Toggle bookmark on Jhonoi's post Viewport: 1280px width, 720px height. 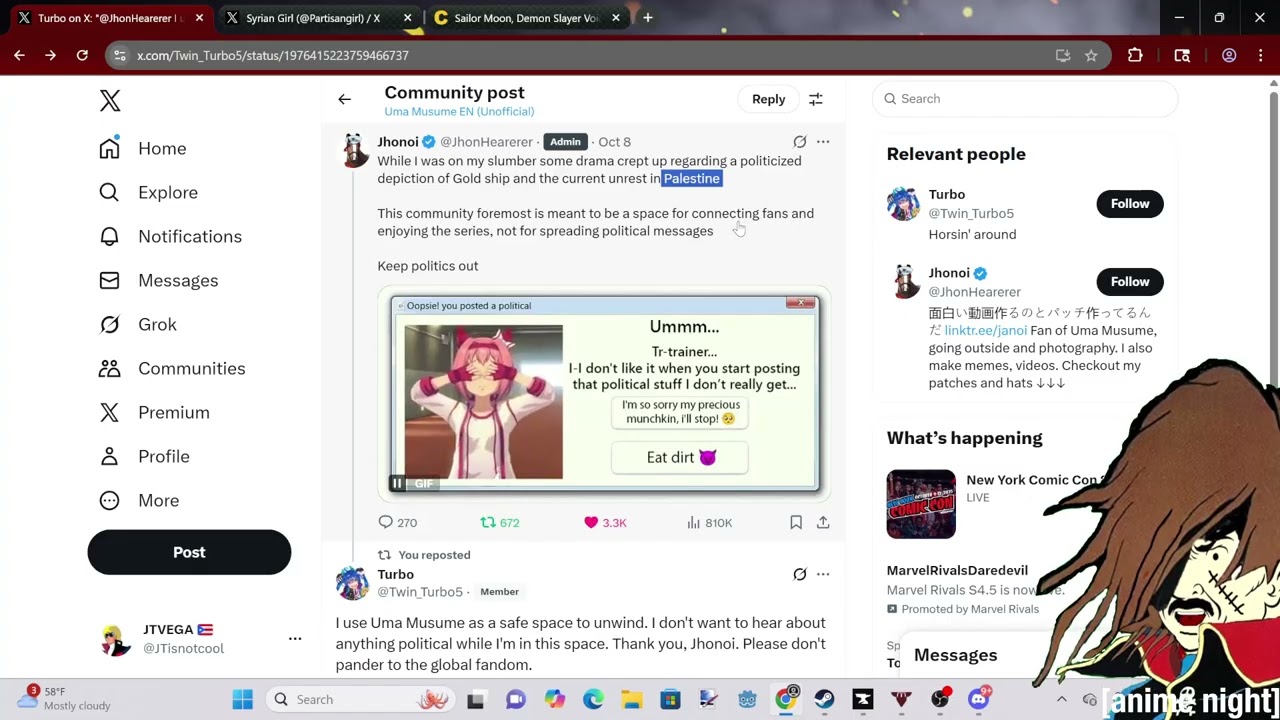pos(796,522)
